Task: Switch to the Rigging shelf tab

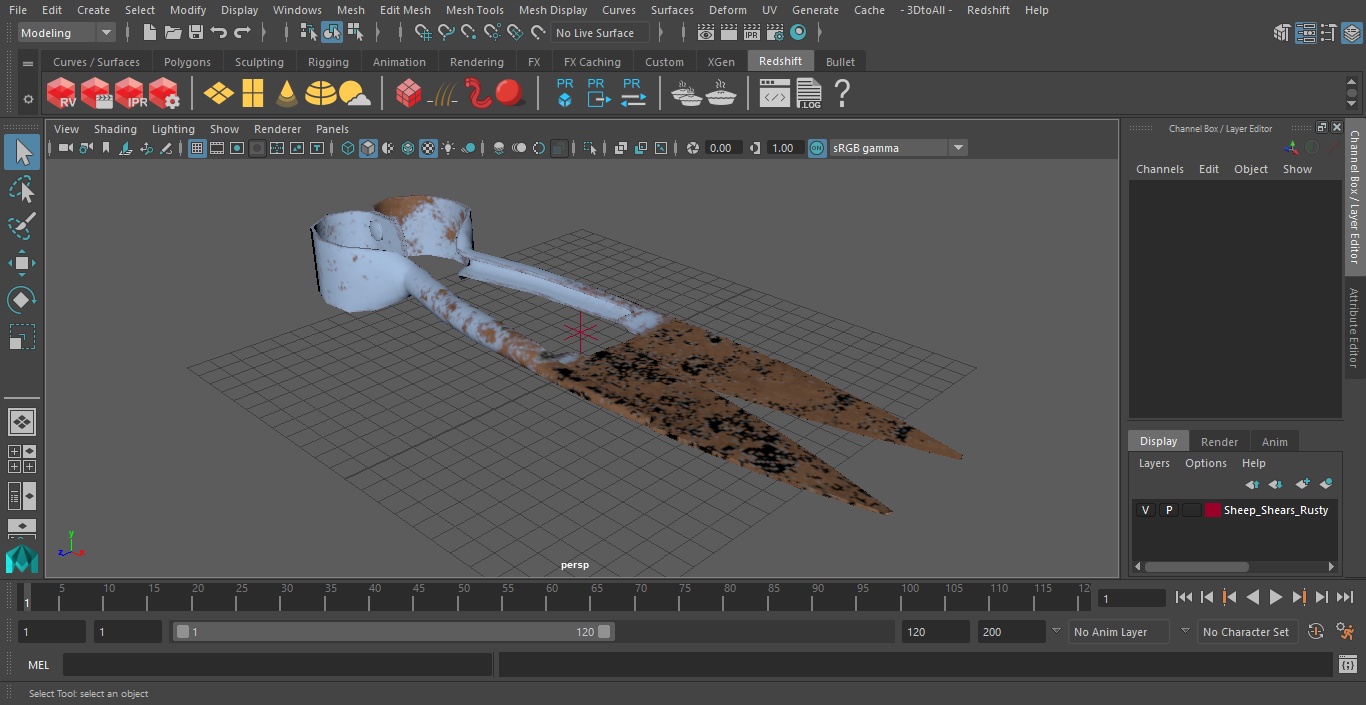Action: click(x=328, y=62)
